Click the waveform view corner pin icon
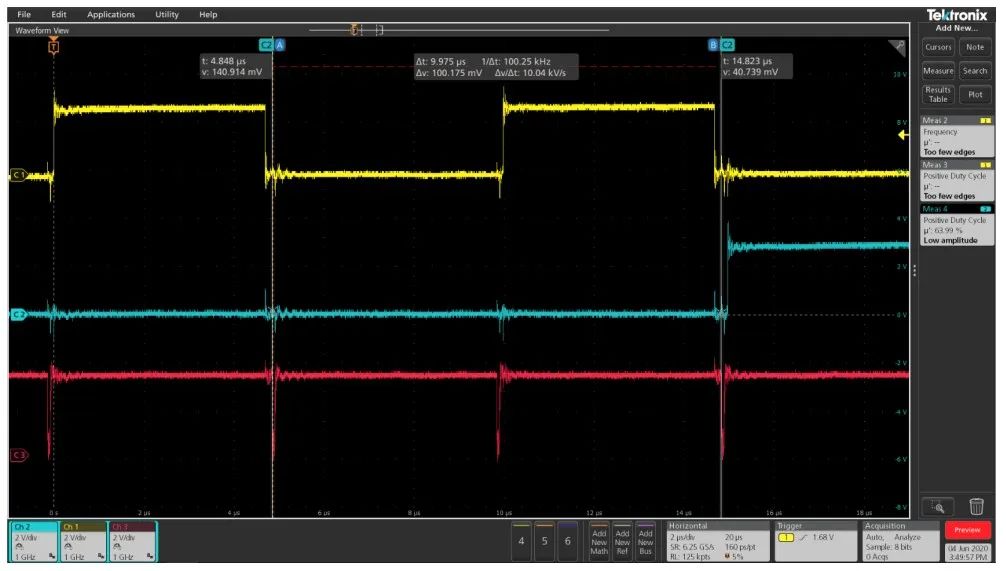Screen dimensions: 1006x571 [x=898, y=46]
